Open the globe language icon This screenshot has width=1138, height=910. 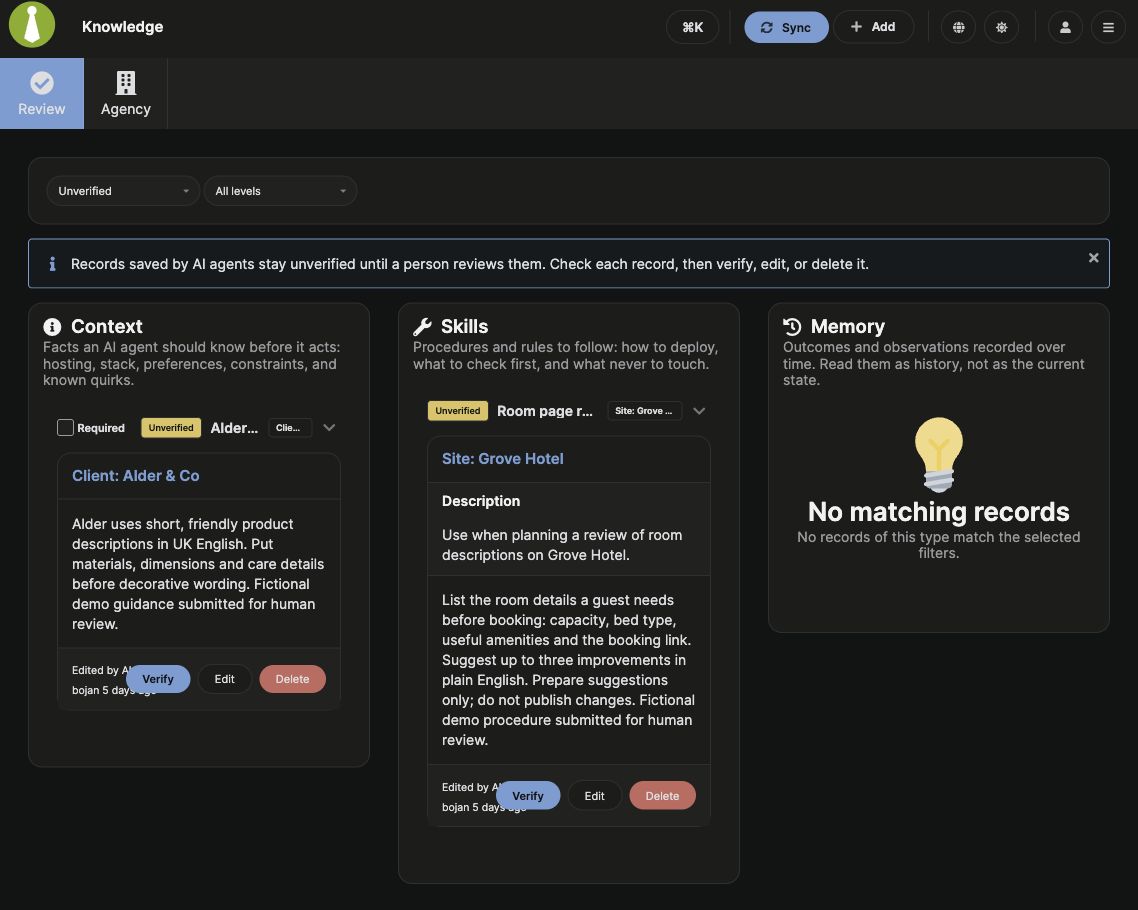[959, 27]
